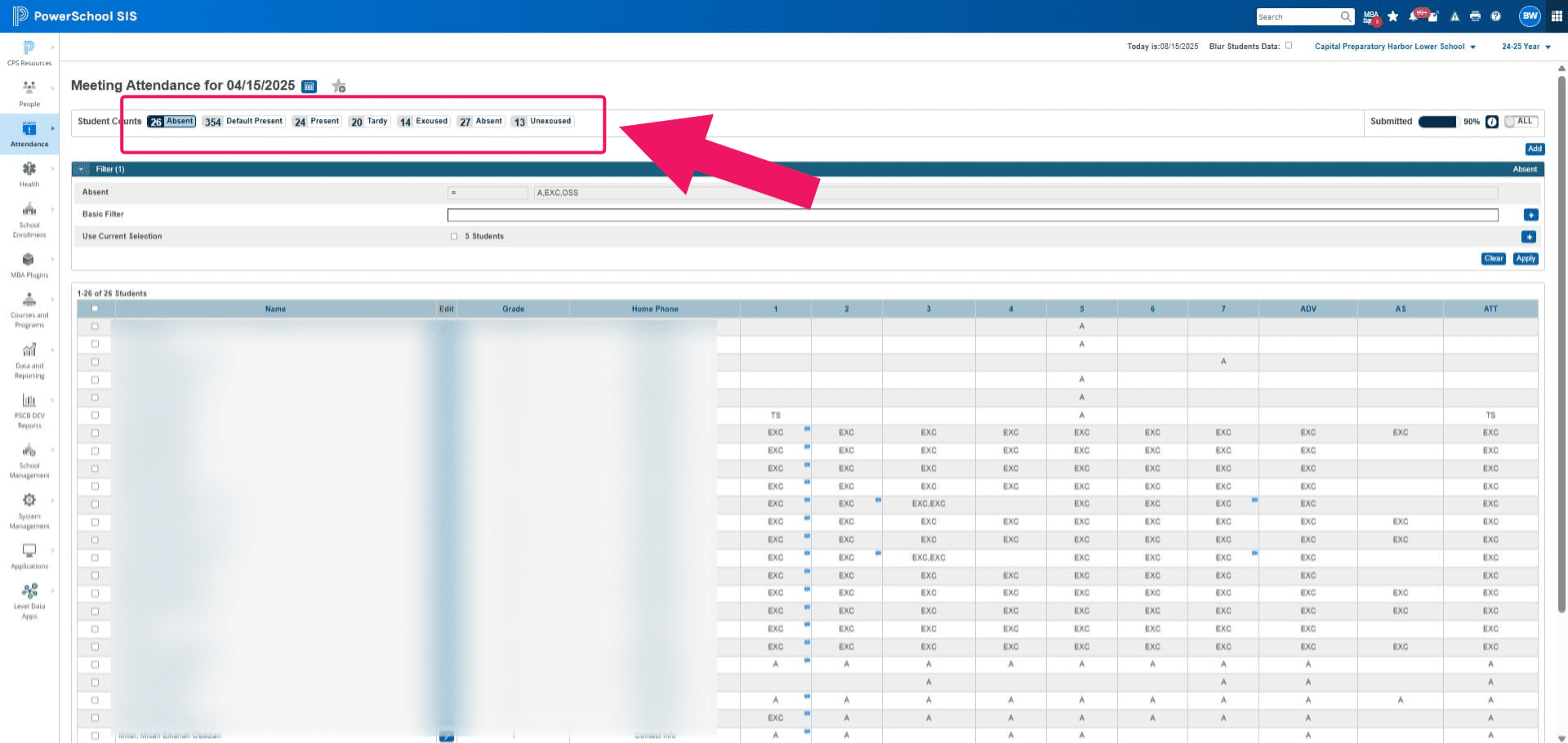This screenshot has height=743, width=1568.
Task: Open the MBA Support icon in the header
Action: [x=1371, y=16]
